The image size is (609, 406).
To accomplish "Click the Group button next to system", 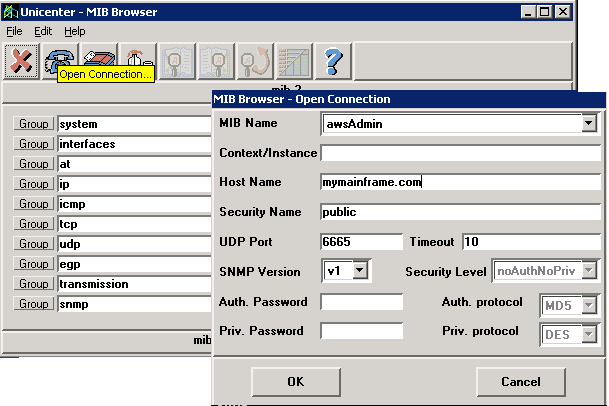I will tap(34, 124).
